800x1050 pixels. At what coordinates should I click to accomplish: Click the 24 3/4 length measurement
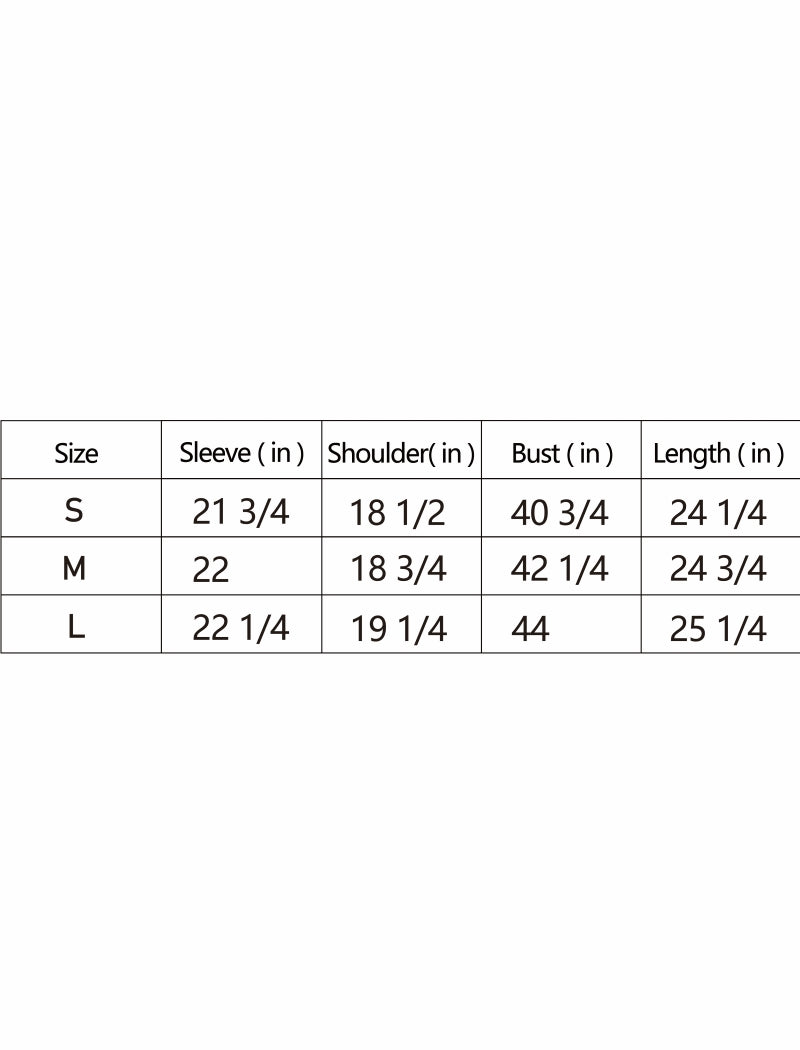pos(718,569)
